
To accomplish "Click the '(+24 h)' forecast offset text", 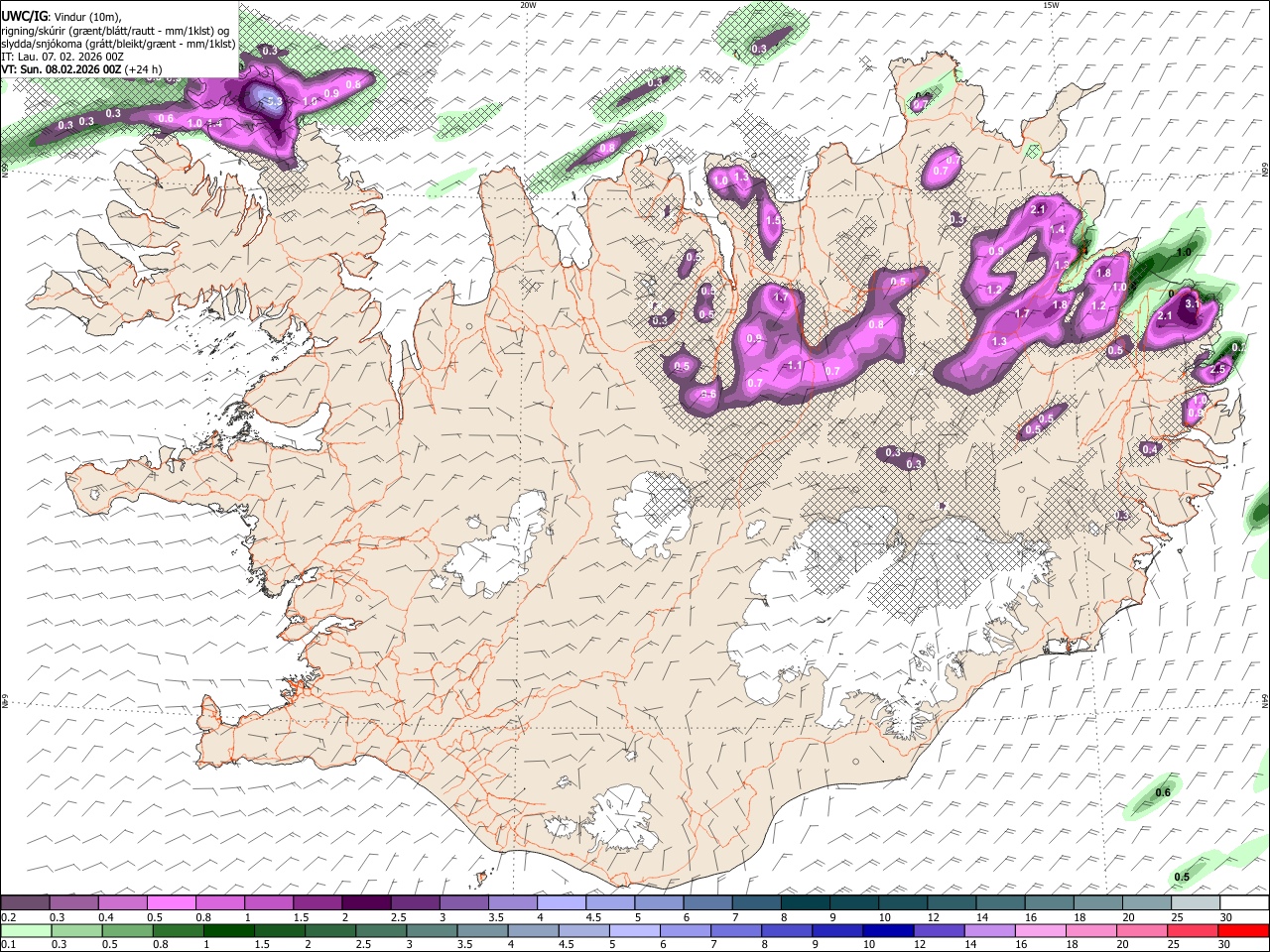I will [145, 69].
